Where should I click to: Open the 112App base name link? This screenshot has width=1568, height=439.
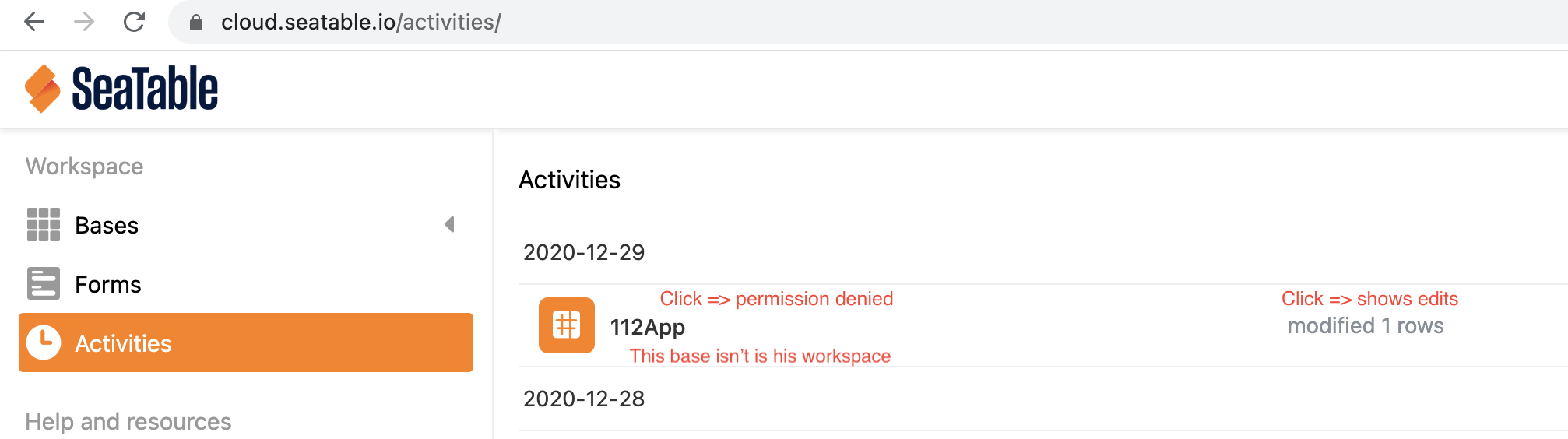tap(647, 327)
